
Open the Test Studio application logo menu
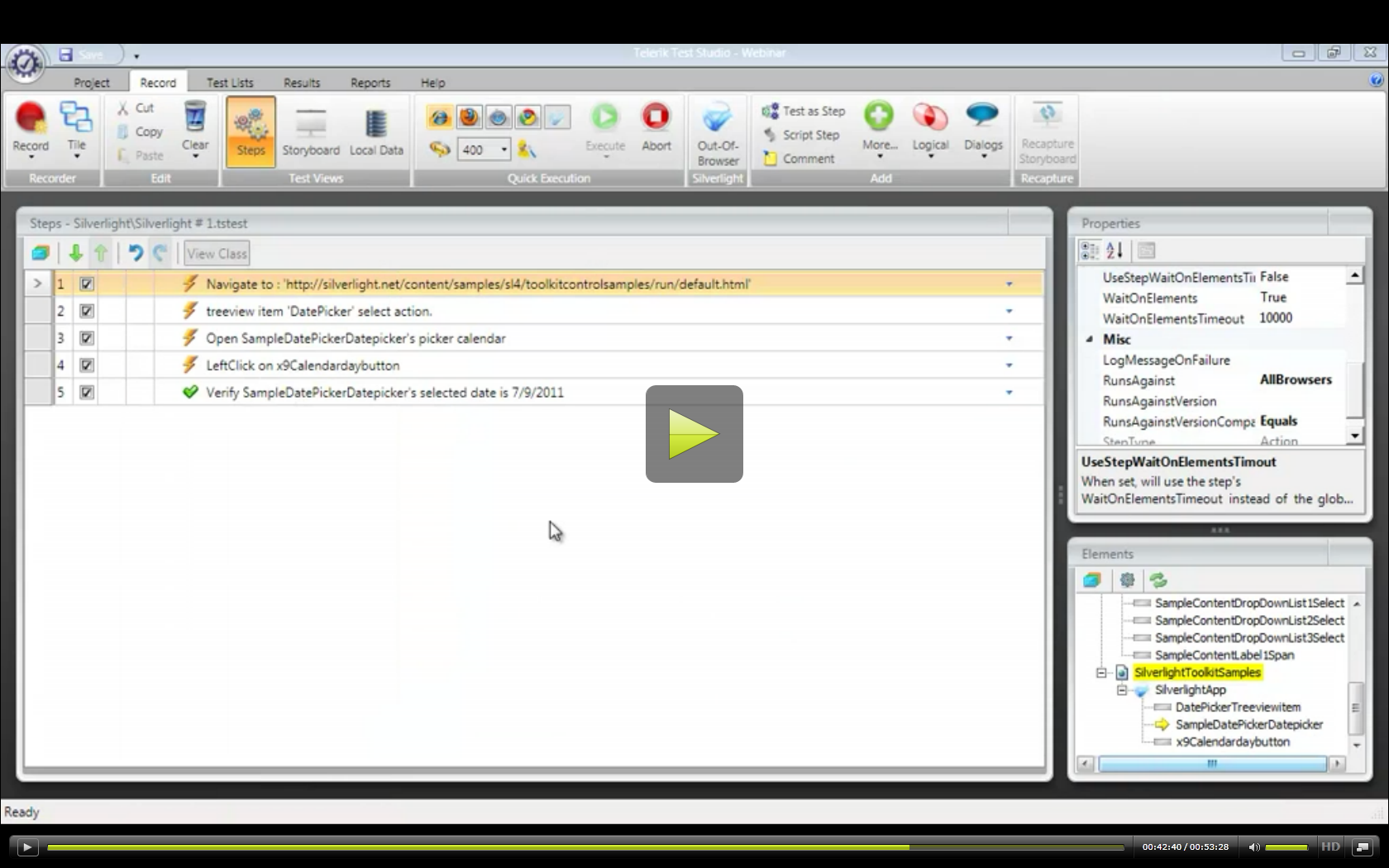[x=25, y=63]
